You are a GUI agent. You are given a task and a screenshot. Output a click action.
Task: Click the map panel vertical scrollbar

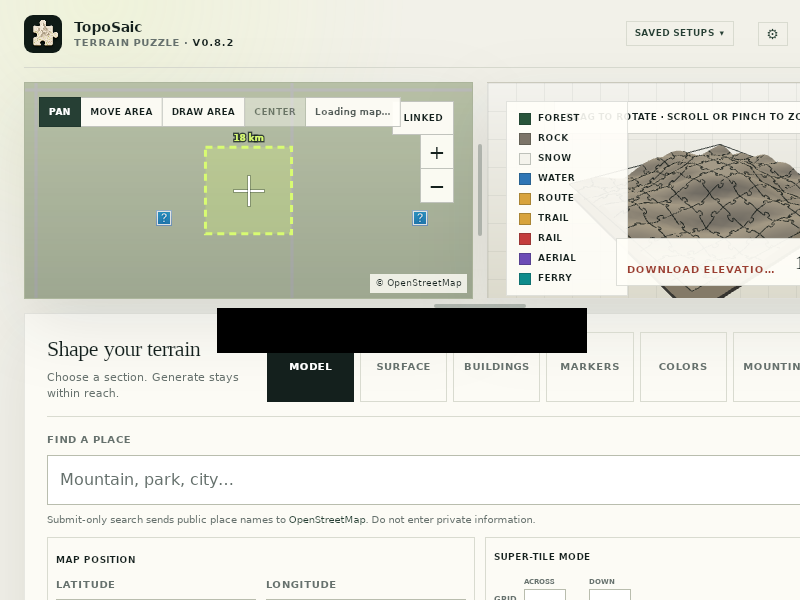[x=480, y=190]
